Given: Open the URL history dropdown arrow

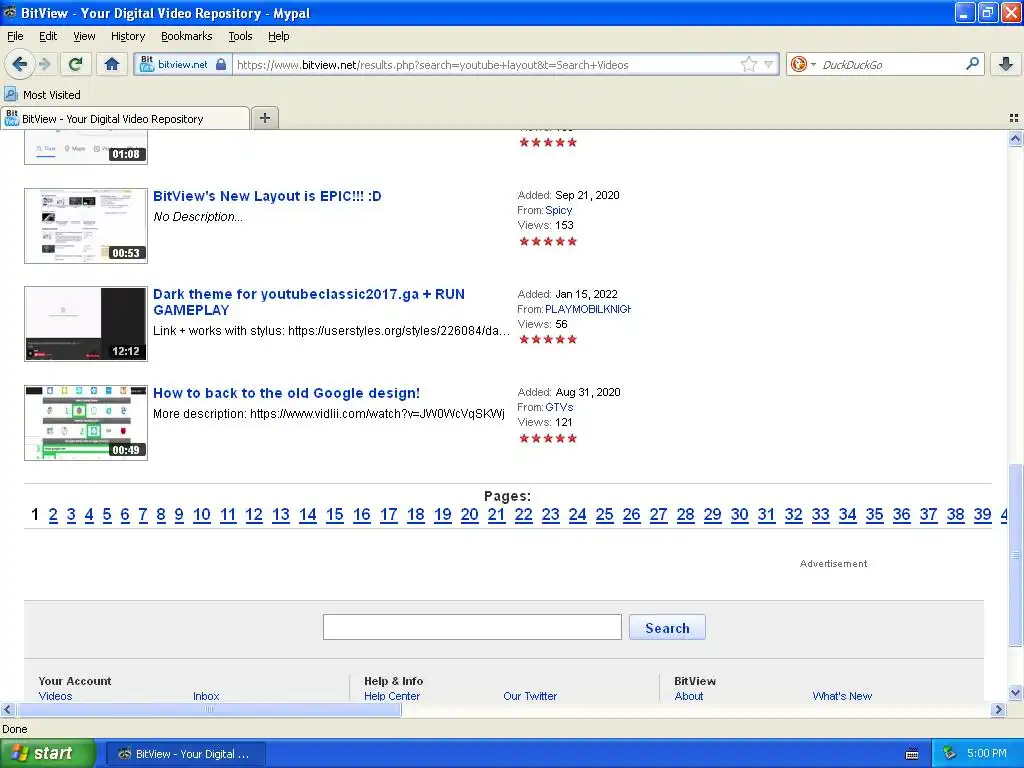Looking at the screenshot, I should 769,64.
